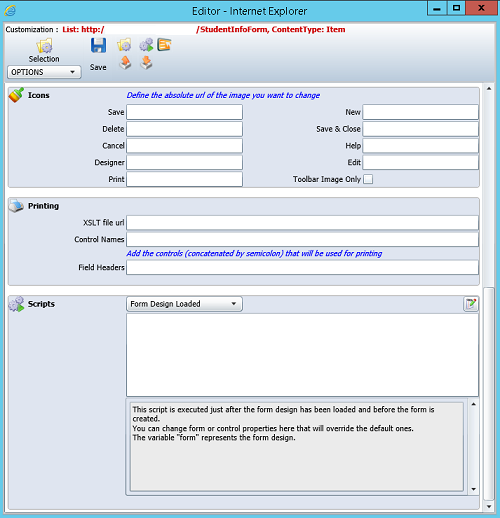Image resolution: width=500 pixels, height=518 pixels.
Task: Click the Selection label text
Action: click(x=44, y=59)
